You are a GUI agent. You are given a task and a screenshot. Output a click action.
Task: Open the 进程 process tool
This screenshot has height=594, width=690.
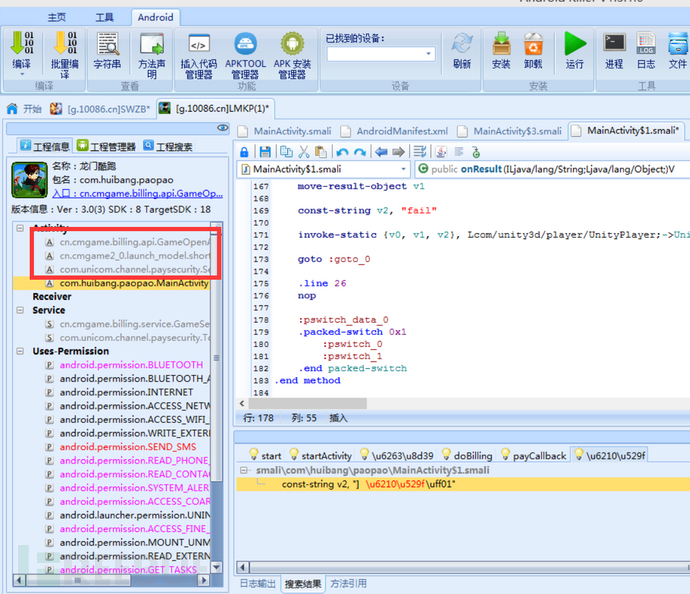[614, 50]
